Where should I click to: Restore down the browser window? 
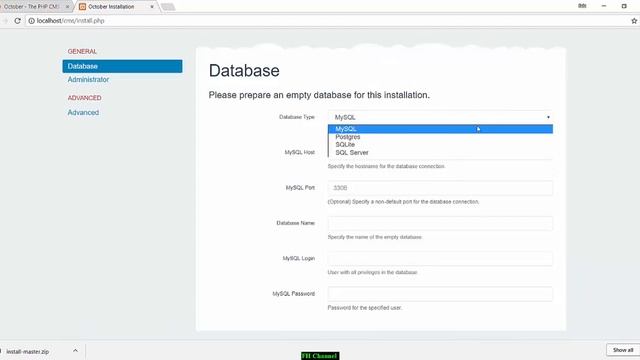[x=624, y=6]
